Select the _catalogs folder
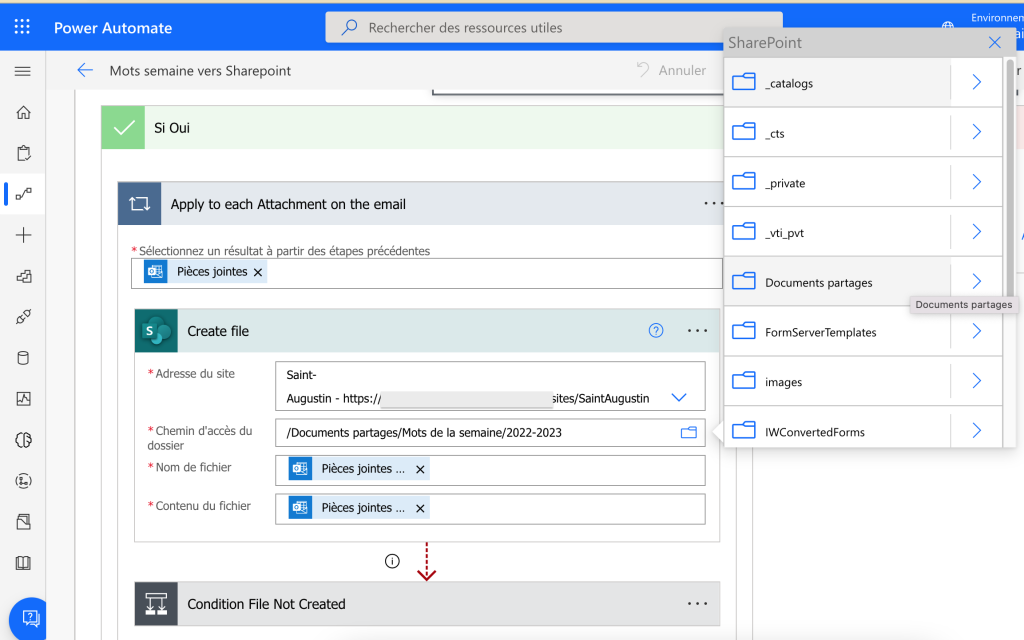 point(837,82)
